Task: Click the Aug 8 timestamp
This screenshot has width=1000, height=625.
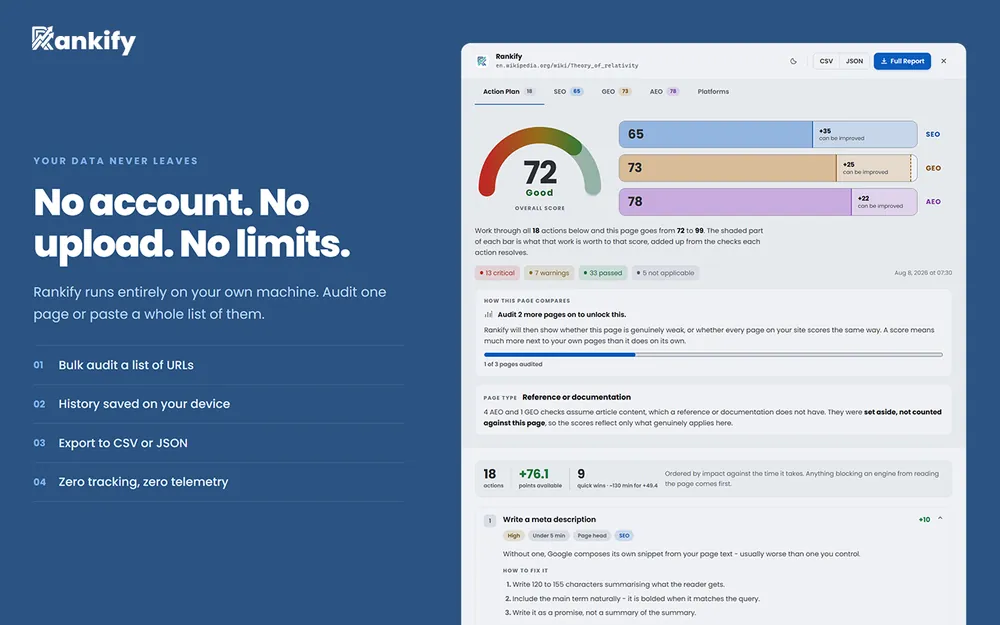Action: 923,273
